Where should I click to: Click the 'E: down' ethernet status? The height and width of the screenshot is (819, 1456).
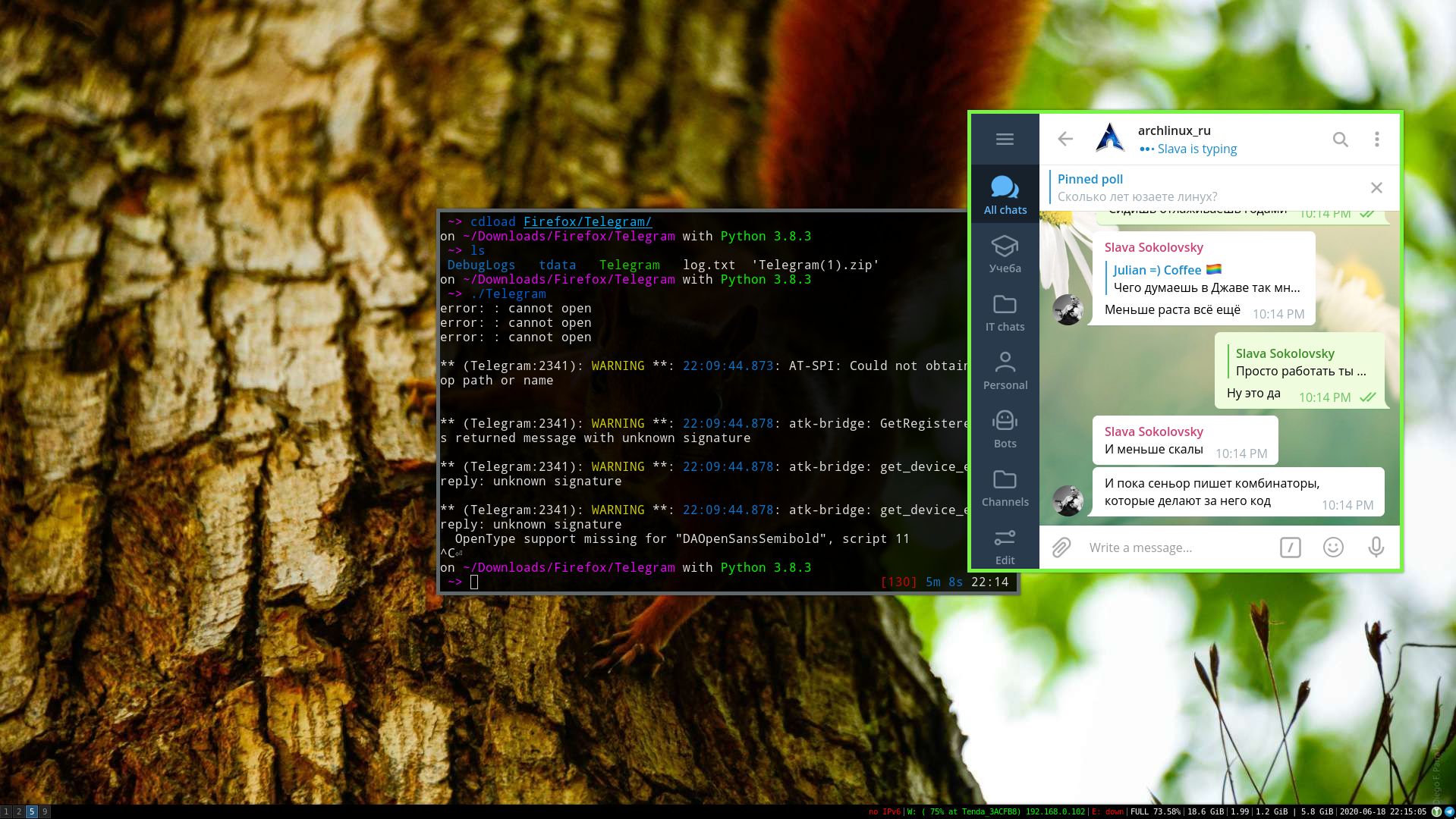[x=1108, y=811]
